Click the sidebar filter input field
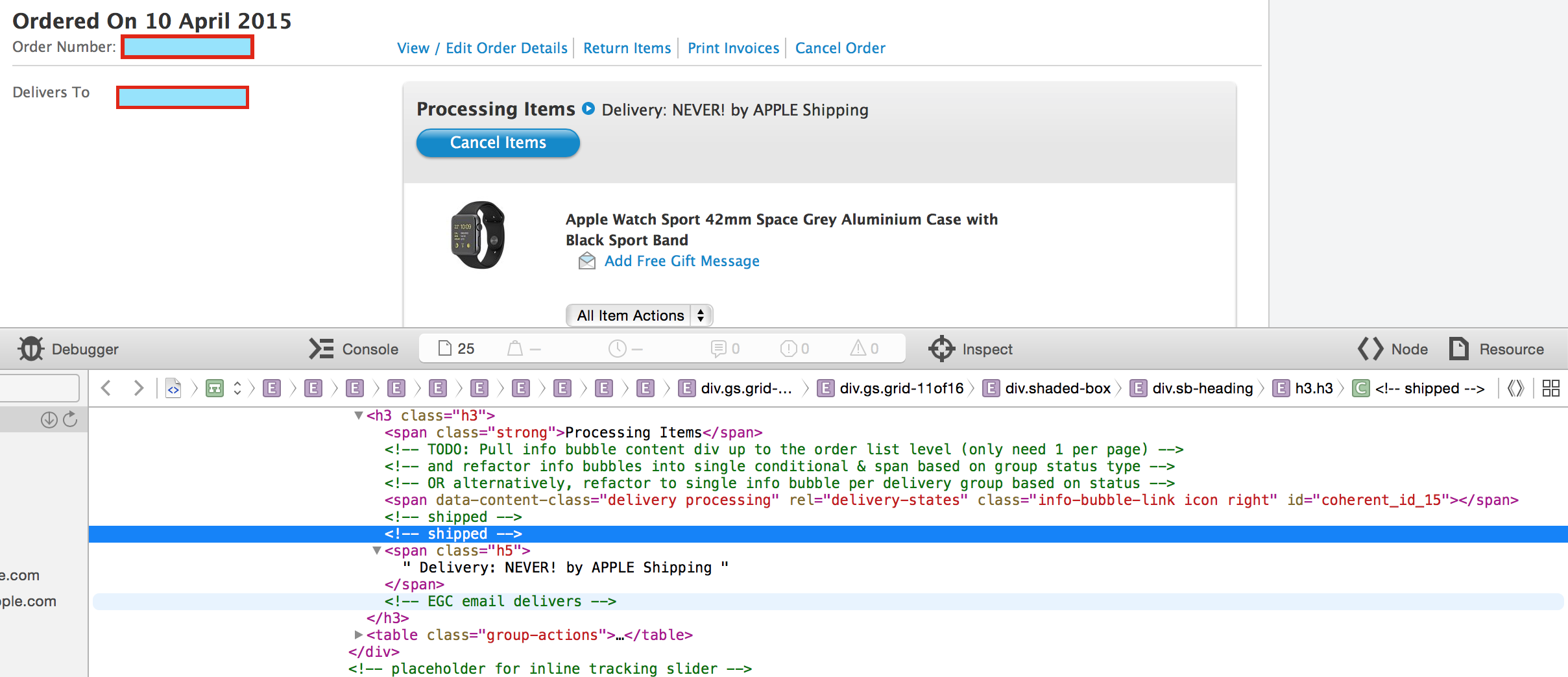1568x677 pixels. pos(39,388)
